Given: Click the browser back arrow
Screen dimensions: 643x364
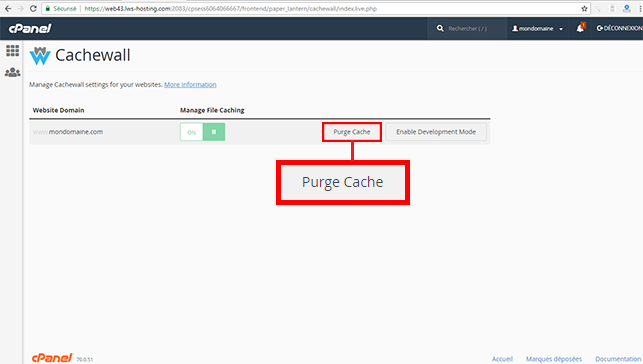Looking at the screenshot, I should (x=8, y=8).
